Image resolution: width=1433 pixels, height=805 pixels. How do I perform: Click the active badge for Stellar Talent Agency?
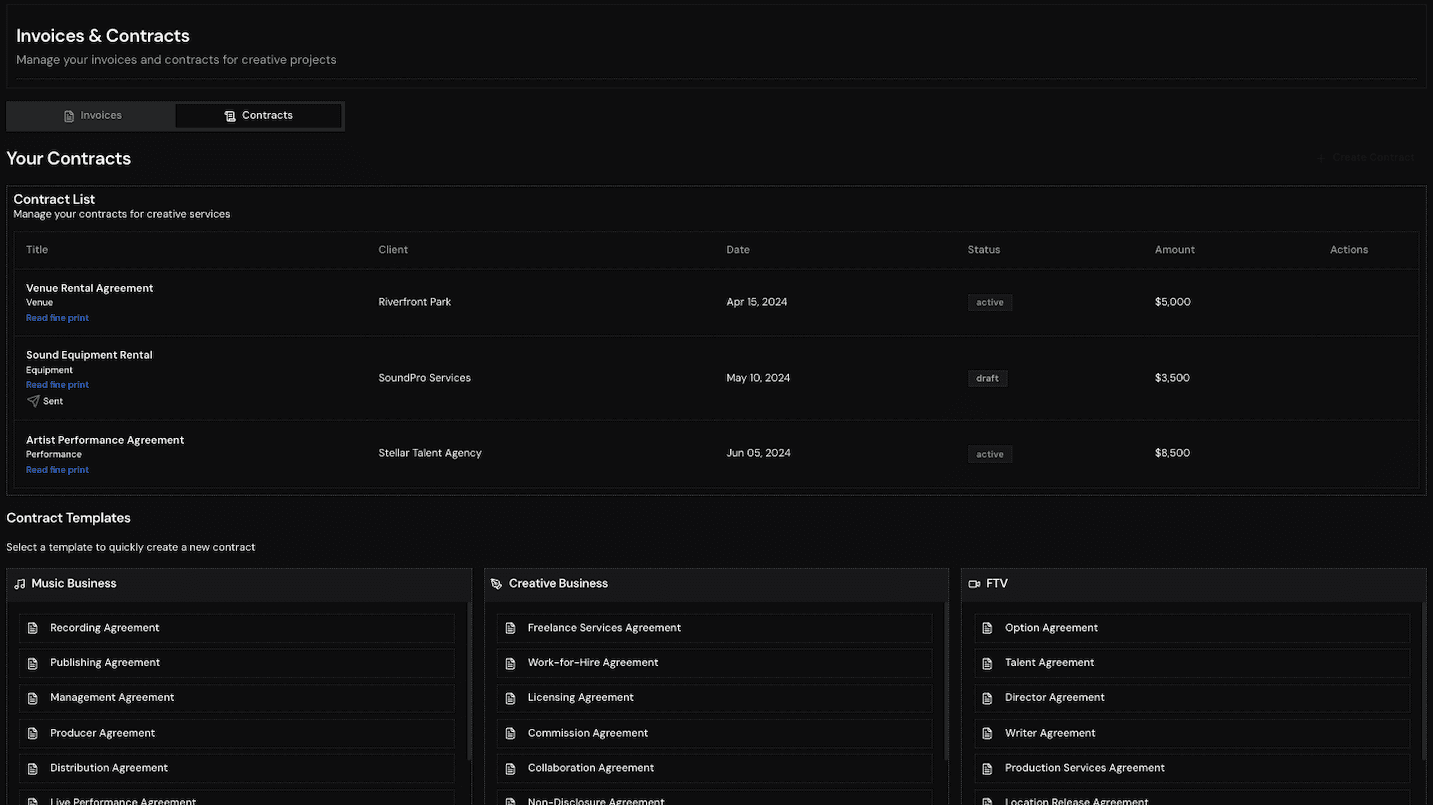click(990, 454)
